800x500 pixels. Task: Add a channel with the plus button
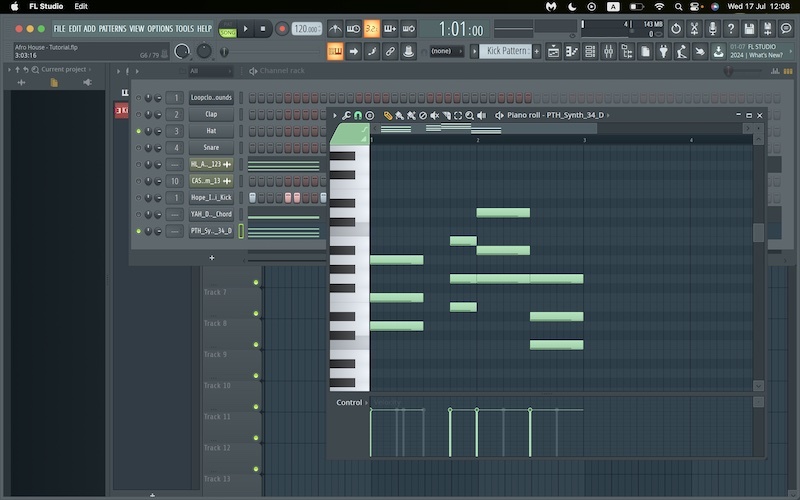(x=211, y=258)
